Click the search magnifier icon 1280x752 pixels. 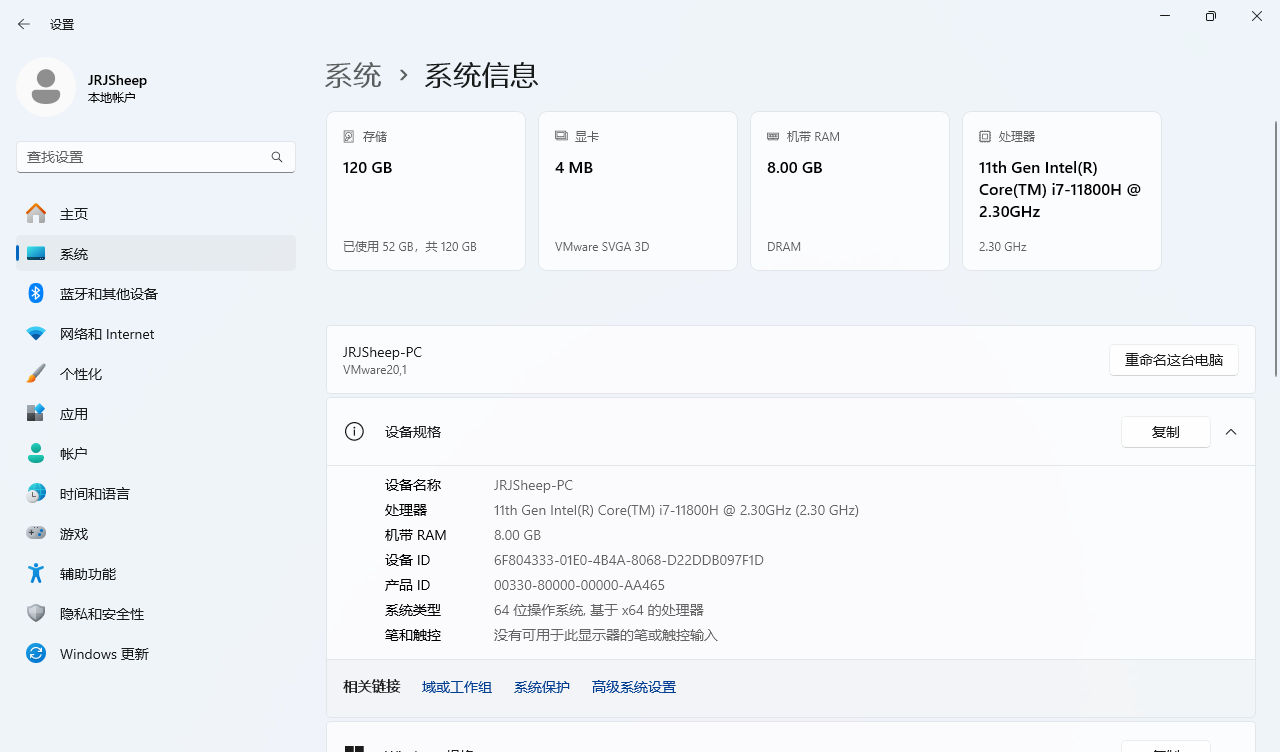click(277, 157)
